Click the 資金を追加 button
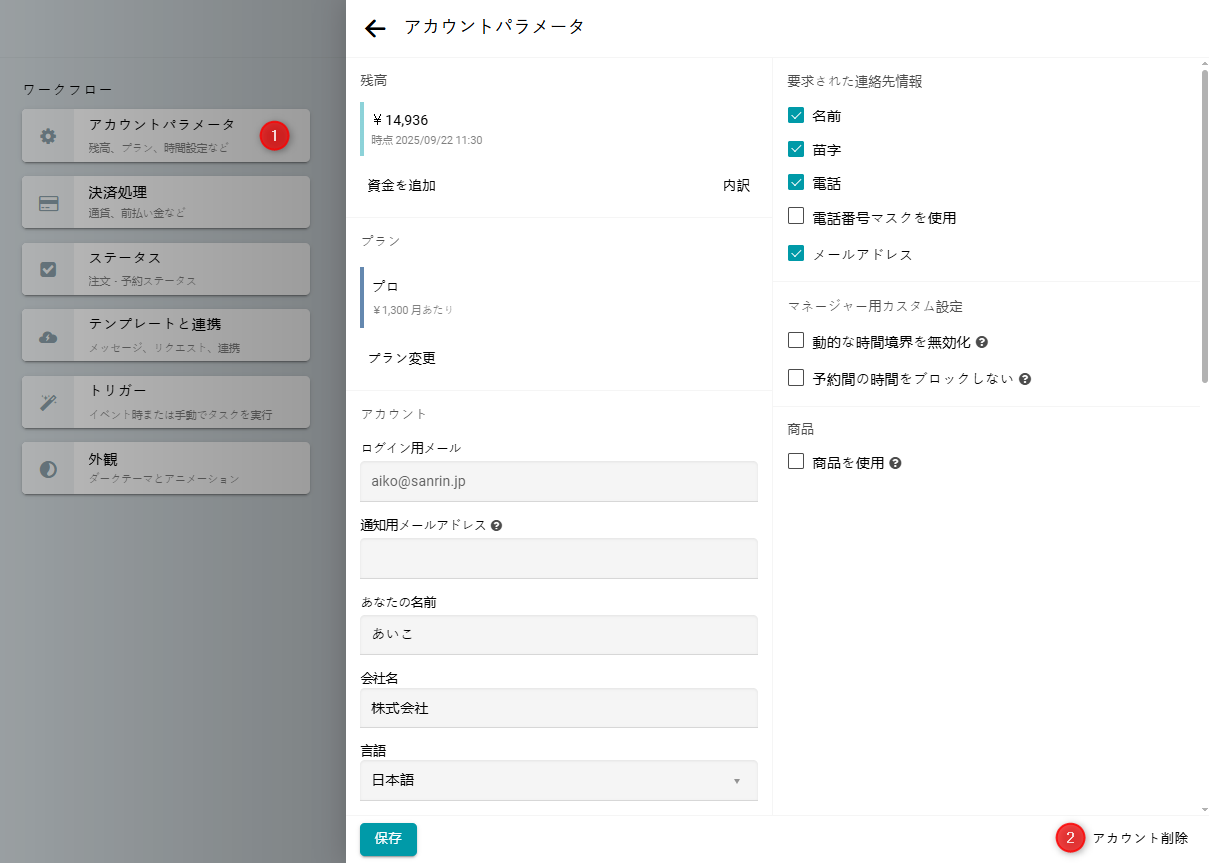 tap(402, 185)
